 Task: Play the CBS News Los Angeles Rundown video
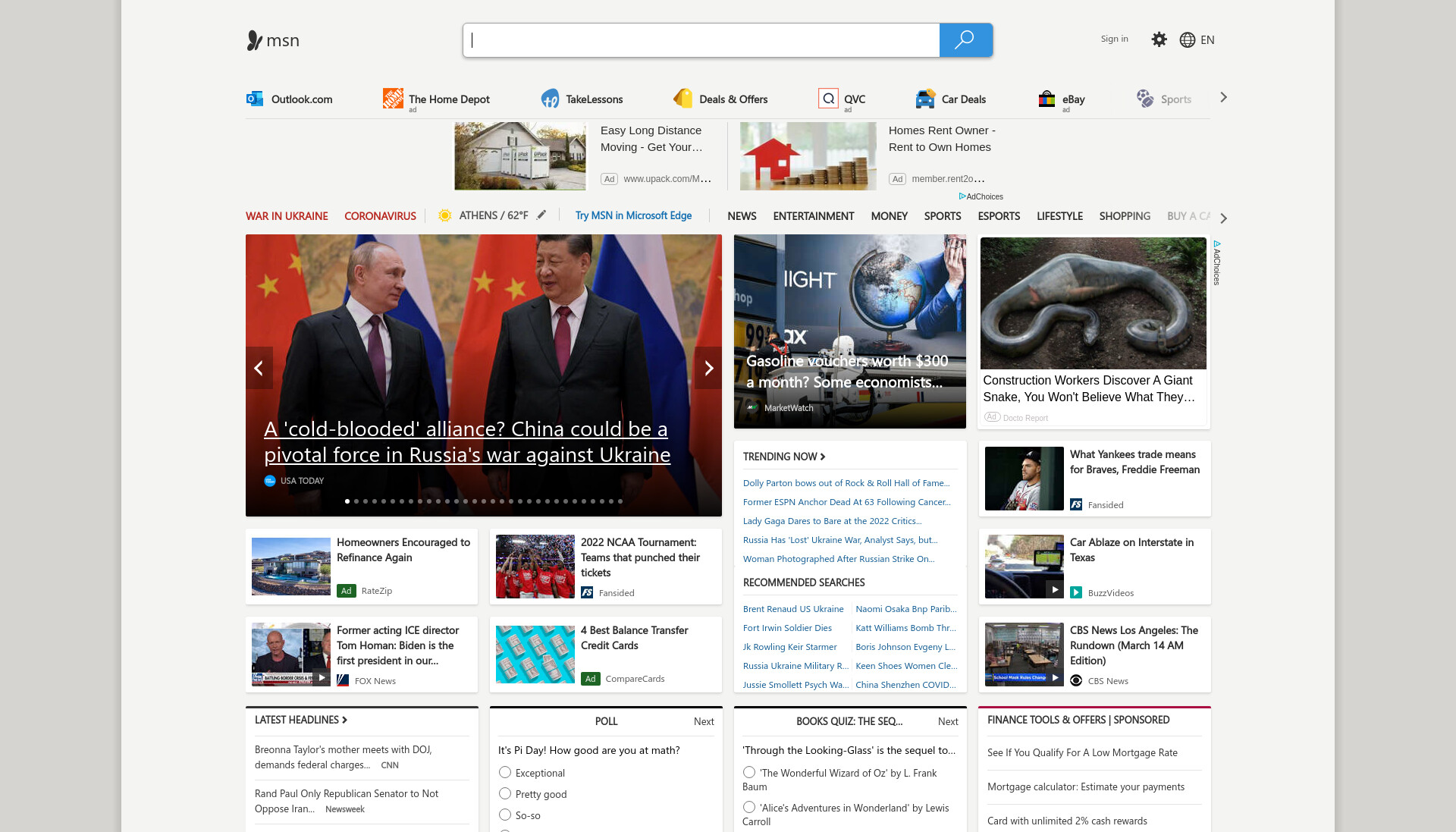[1054, 677]
